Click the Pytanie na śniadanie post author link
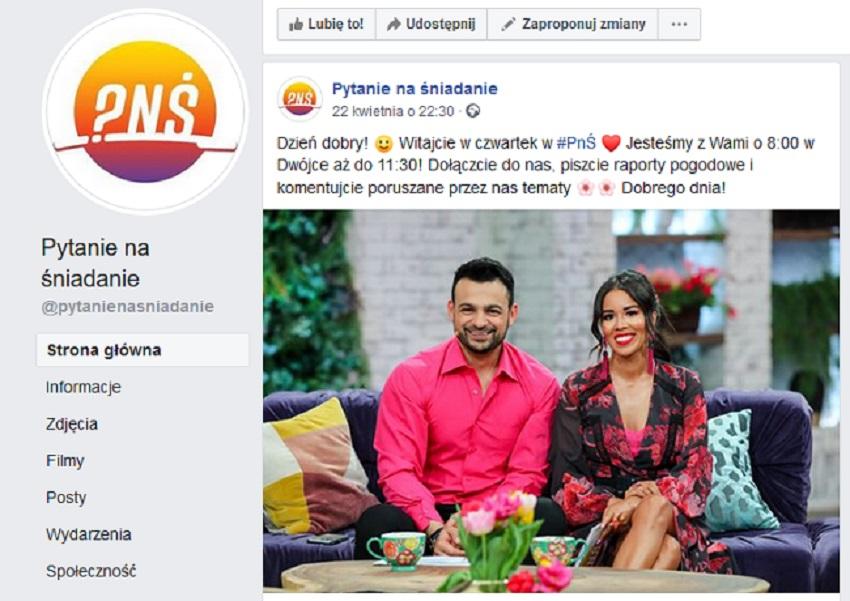This screenshot has width=850, height=601. coord(415,88)
